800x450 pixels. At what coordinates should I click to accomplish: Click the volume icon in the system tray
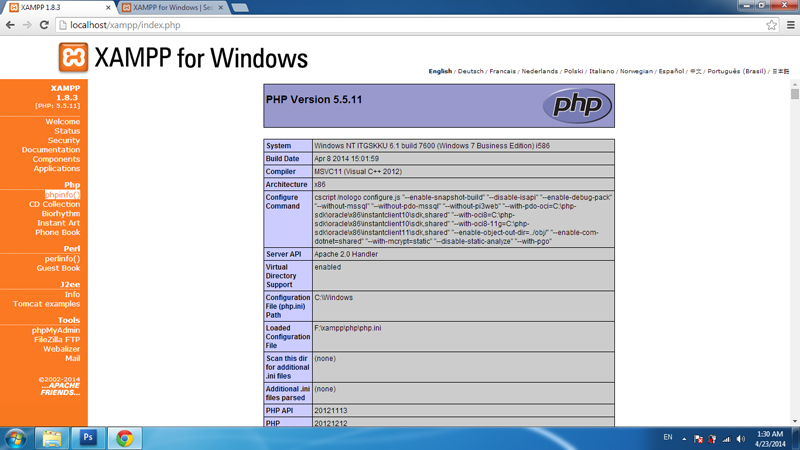[x=741, y=439]
